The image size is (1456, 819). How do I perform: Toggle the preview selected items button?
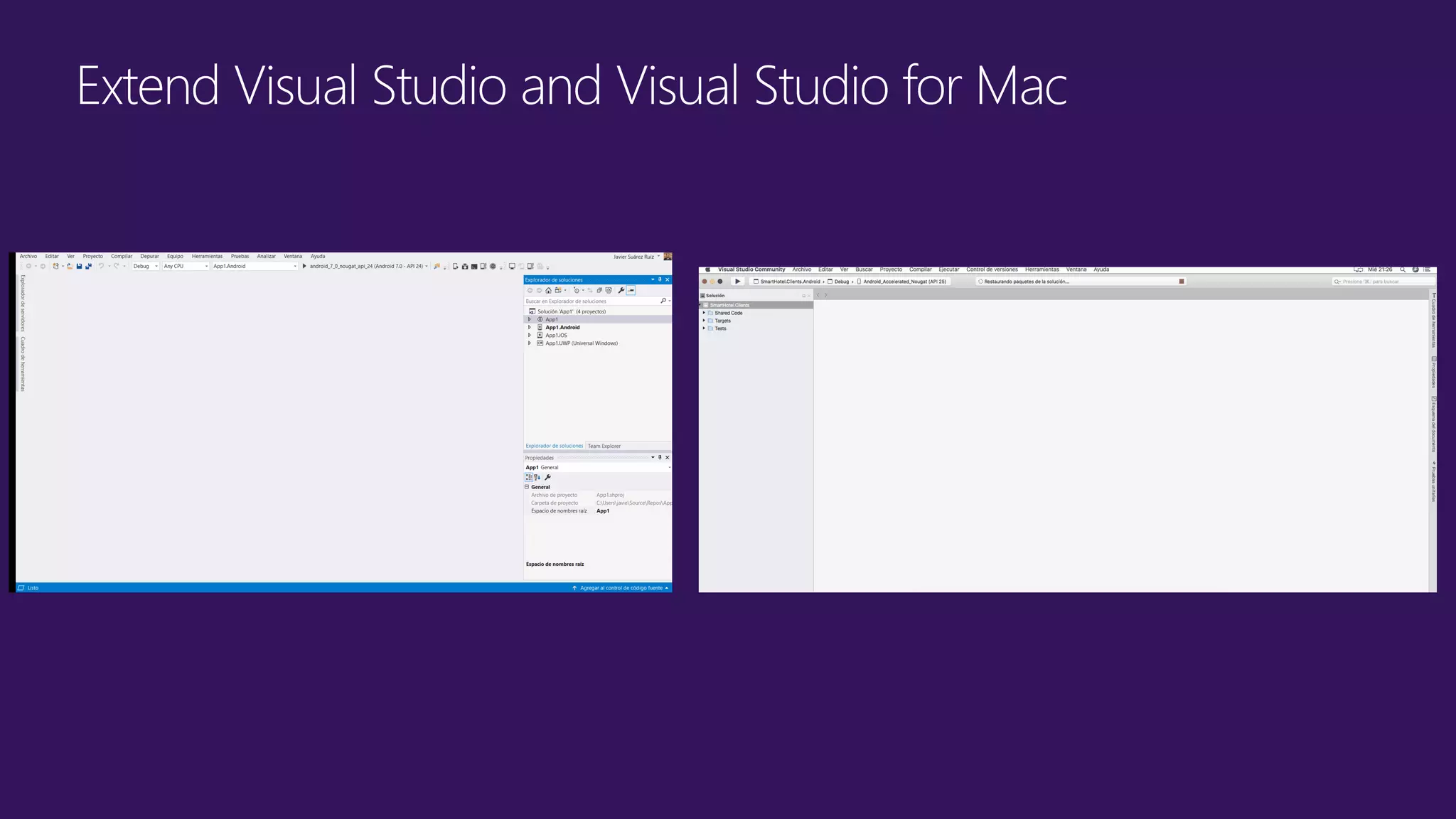pyautogui.click(x=631, y=291)
